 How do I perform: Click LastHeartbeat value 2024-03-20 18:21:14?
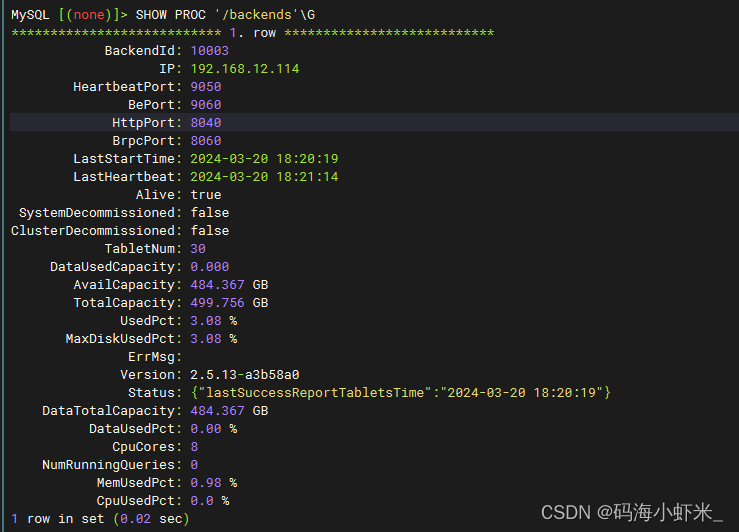[264, 177]
